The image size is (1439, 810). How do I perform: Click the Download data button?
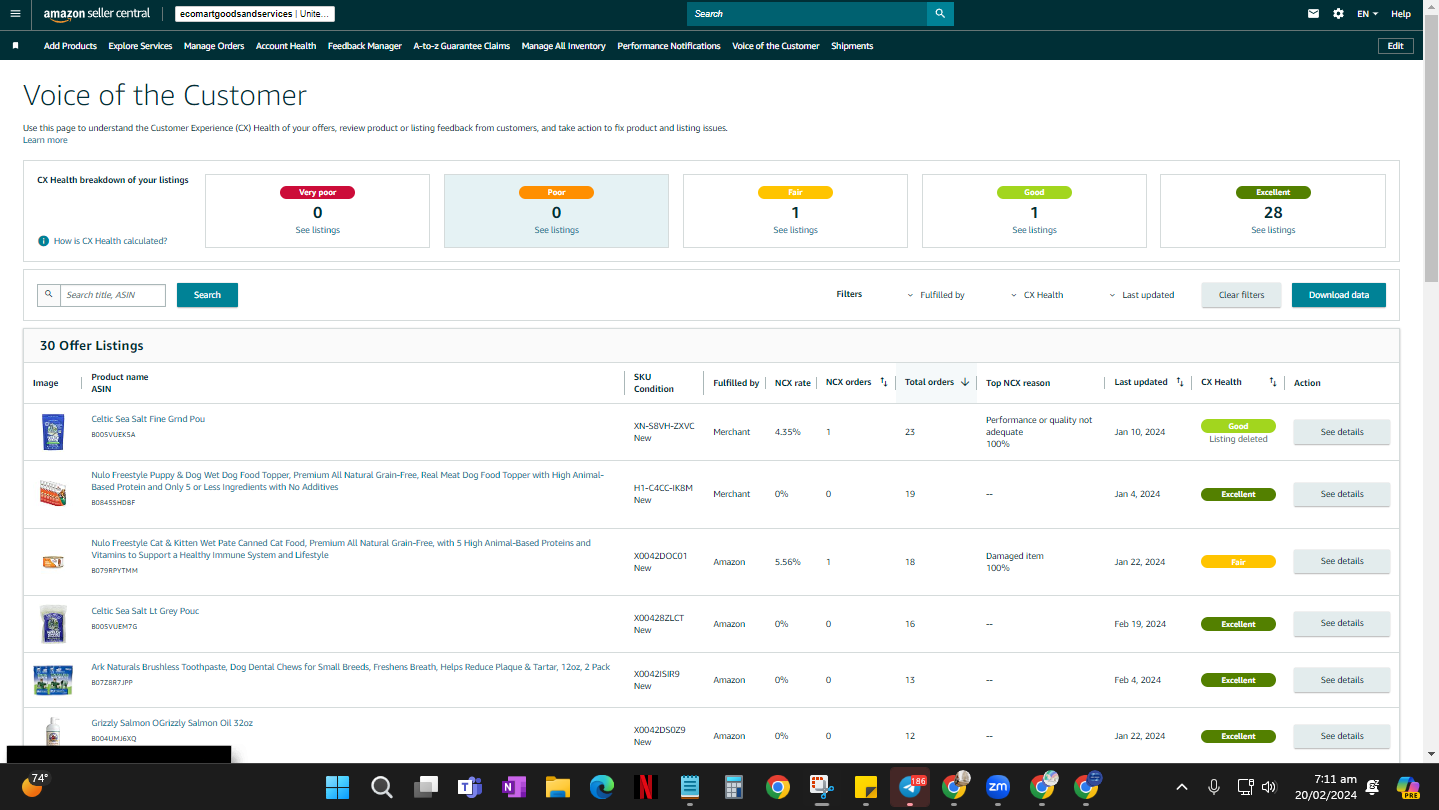point(1339,295)
